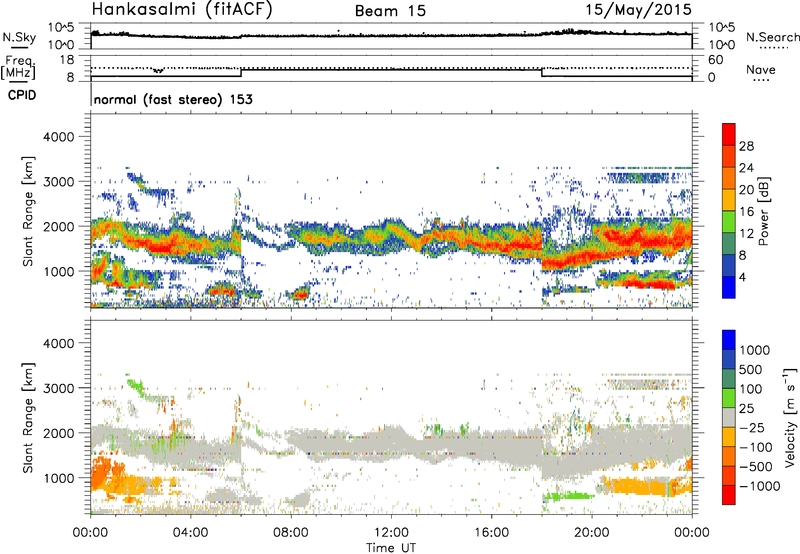Click the 20:00 time tick label
This screenshot has width=800, height=554.
coord(591,533)
